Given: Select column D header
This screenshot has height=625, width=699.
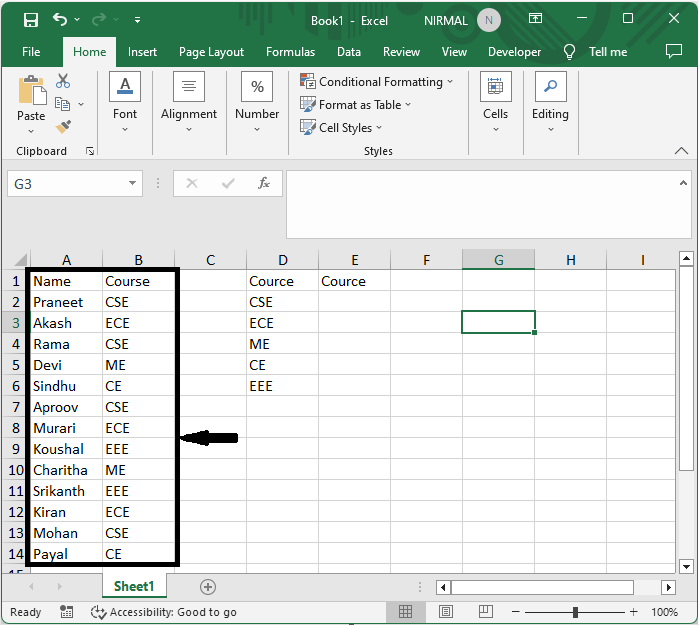Looking at the screenshot, I should tap(283, 259).
